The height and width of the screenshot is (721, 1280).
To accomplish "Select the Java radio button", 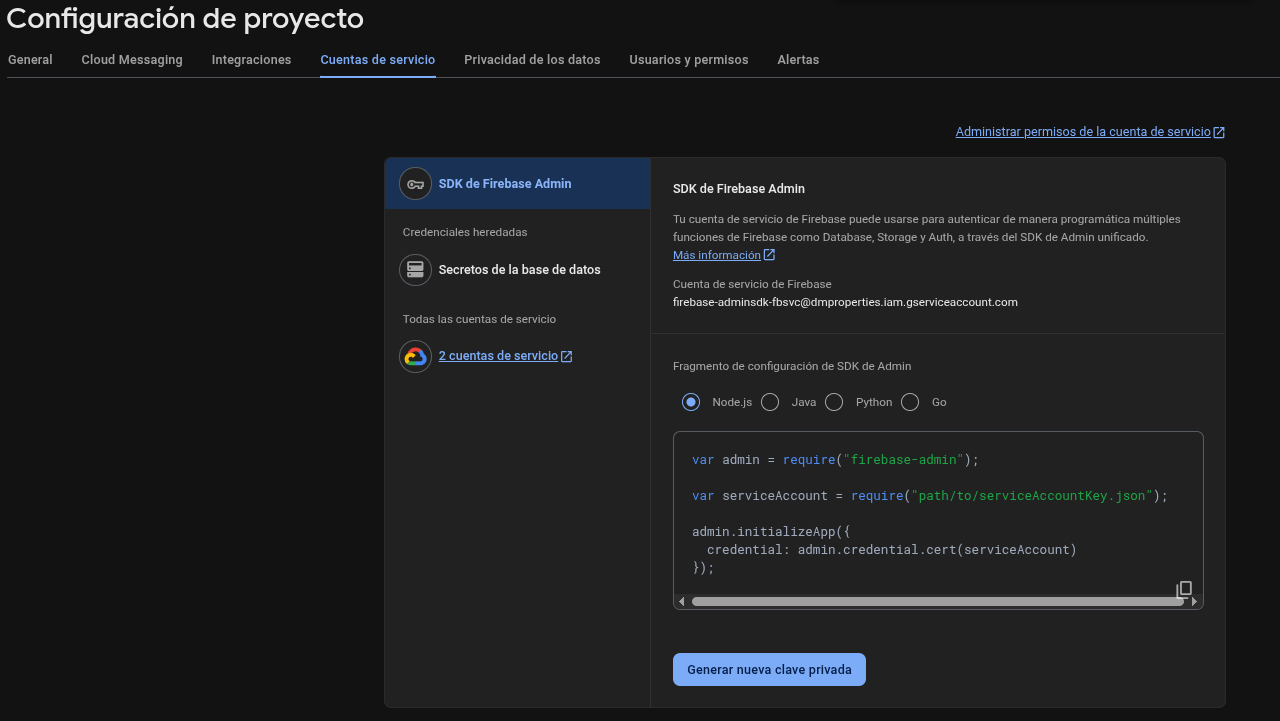I will 770,402.
